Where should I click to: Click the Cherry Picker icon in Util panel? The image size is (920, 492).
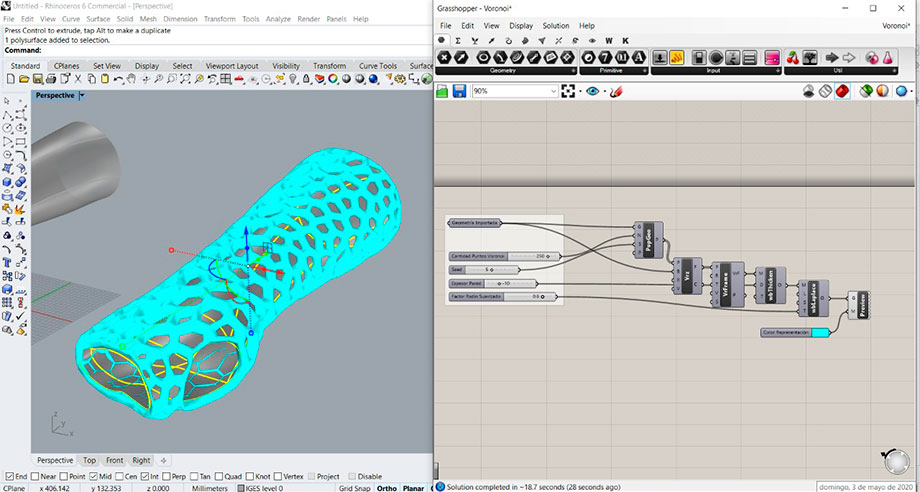click(794, 57)
